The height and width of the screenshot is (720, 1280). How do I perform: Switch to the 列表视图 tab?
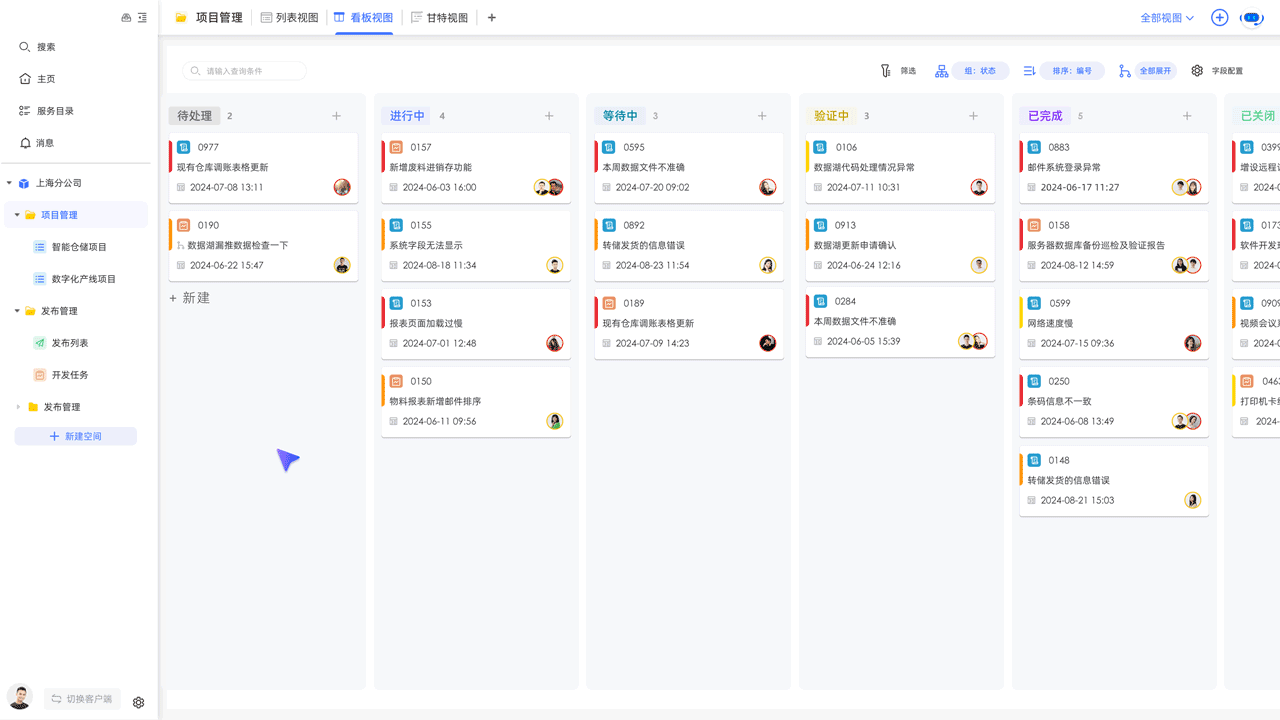tap(289, 18)
